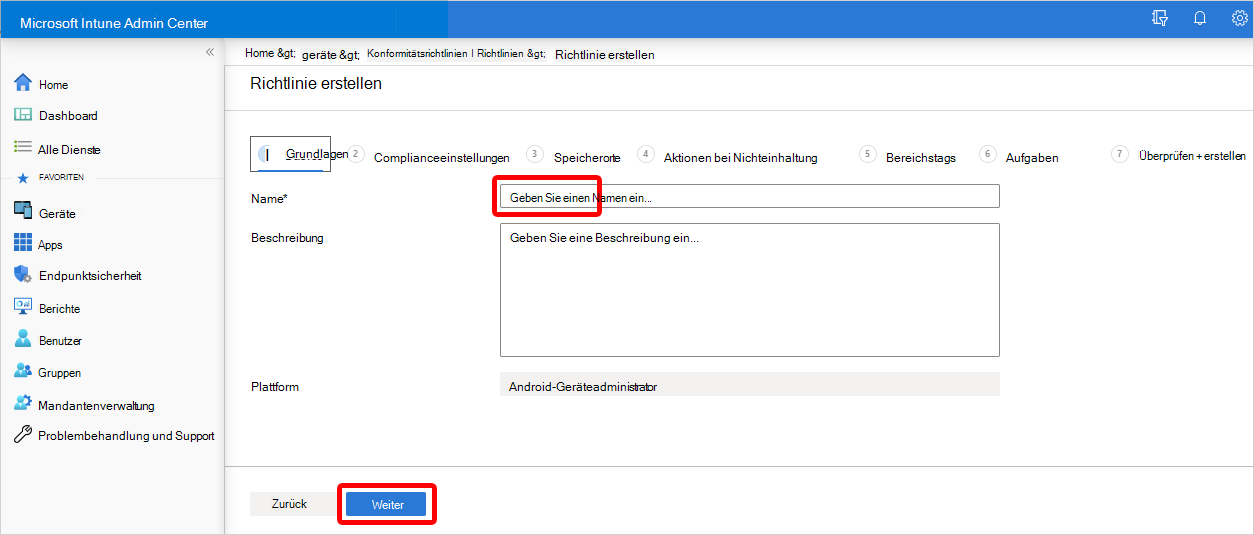This screenshot has height=535, width=1254.
Task: Collapse the sidebar with double chevron
Action: tap(210, 52)
